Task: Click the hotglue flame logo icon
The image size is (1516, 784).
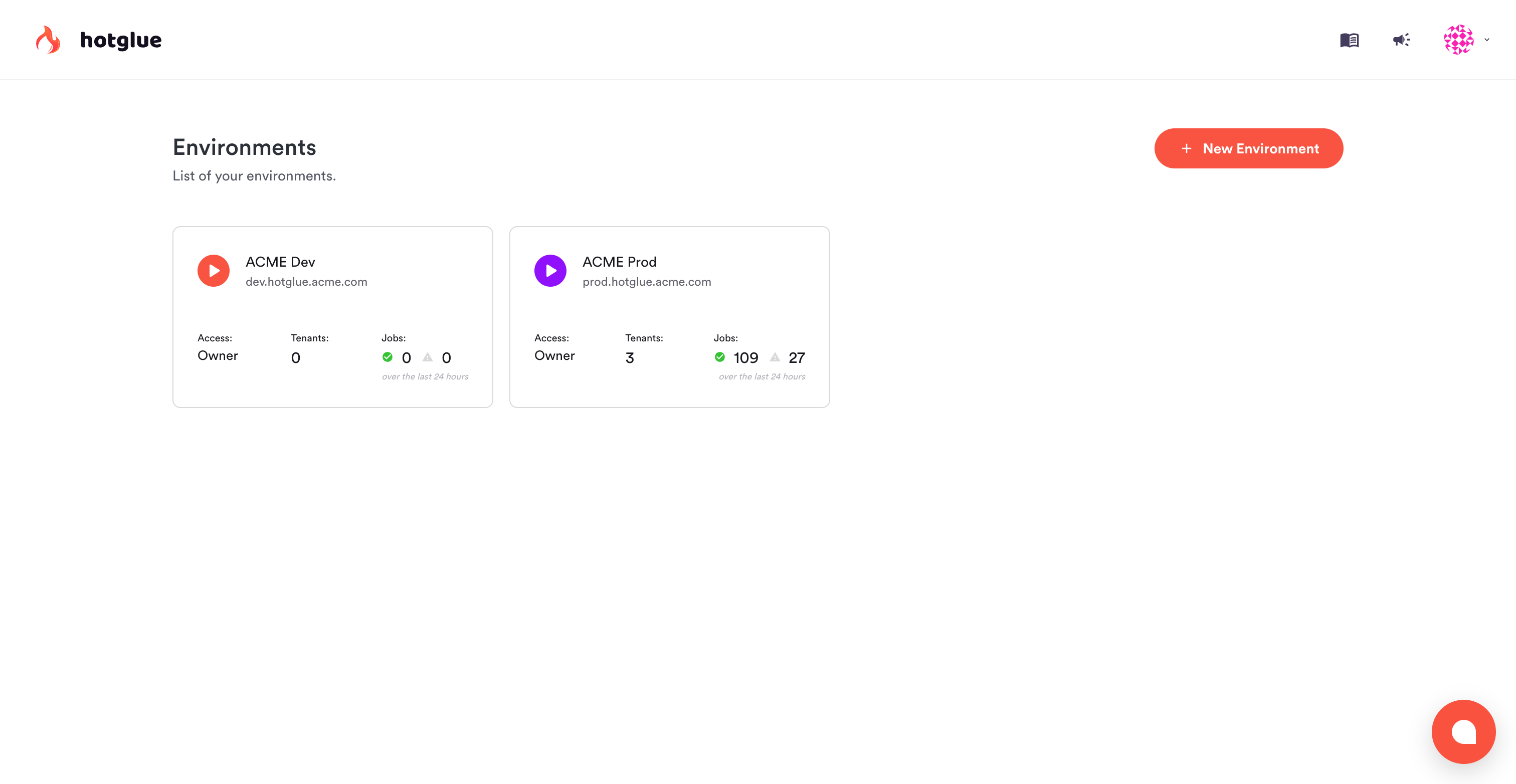Action: tap(48, 40)
